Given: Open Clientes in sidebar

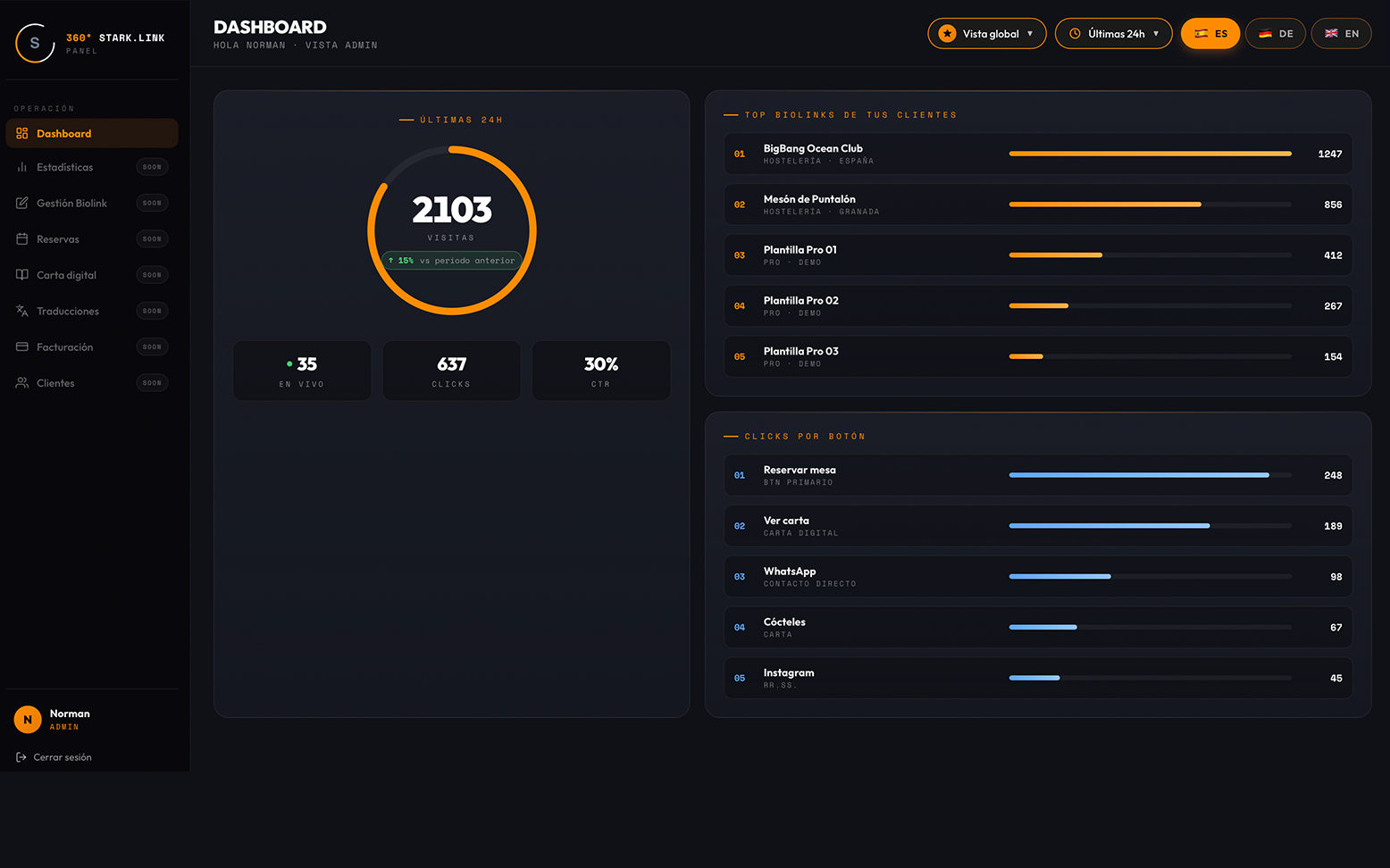Looking at the screenshot, I should point(92,382).
